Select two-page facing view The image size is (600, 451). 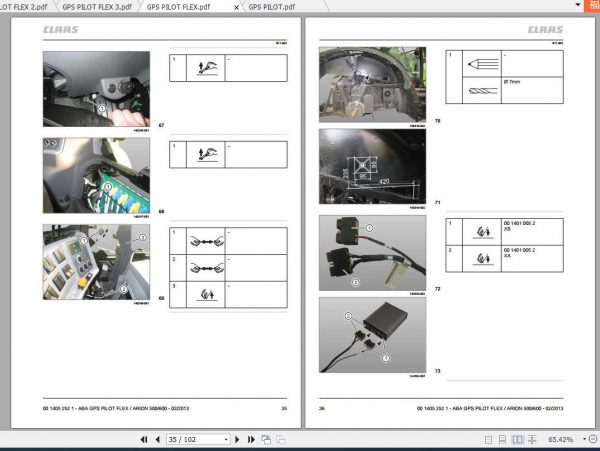pos(517,440)
